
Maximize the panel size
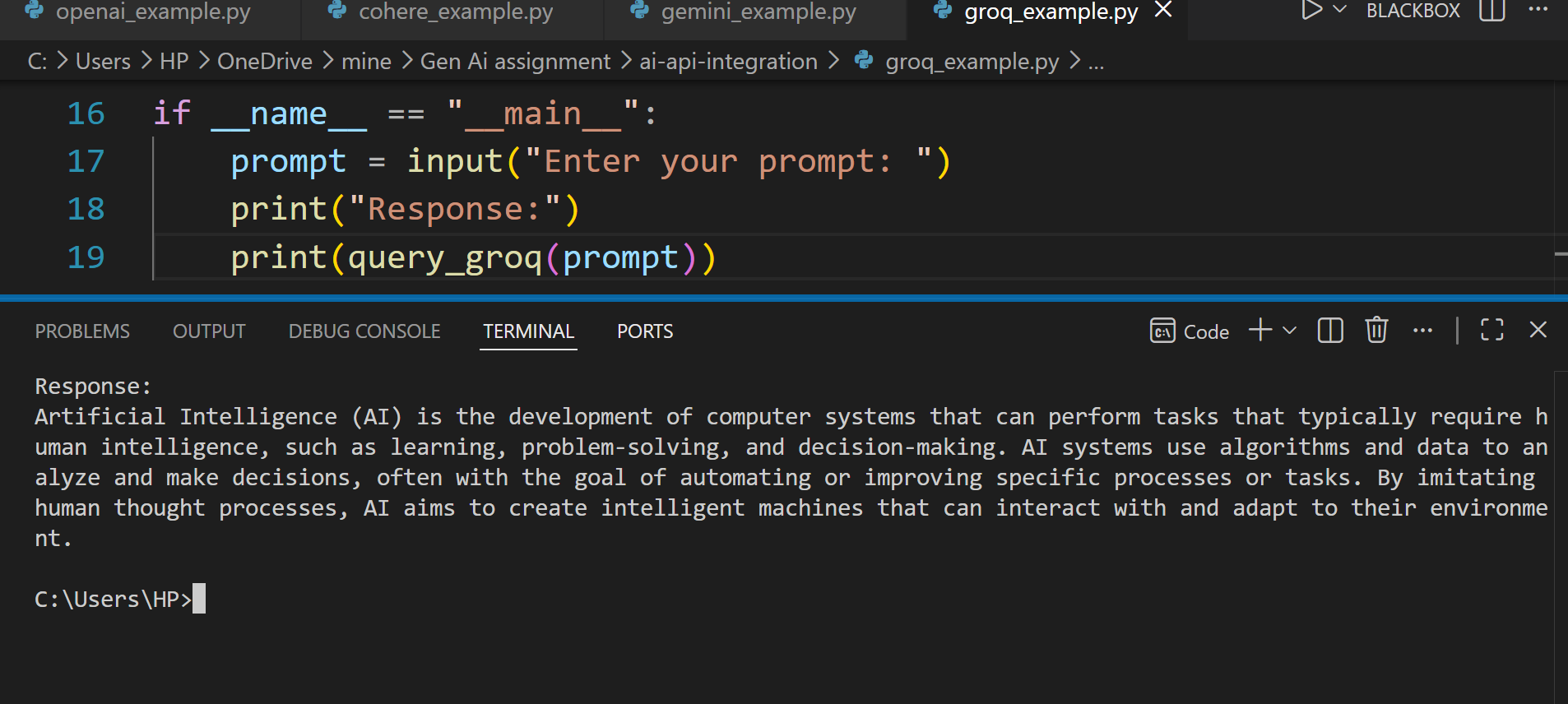pyautogui.click(x=1492, y=330)
